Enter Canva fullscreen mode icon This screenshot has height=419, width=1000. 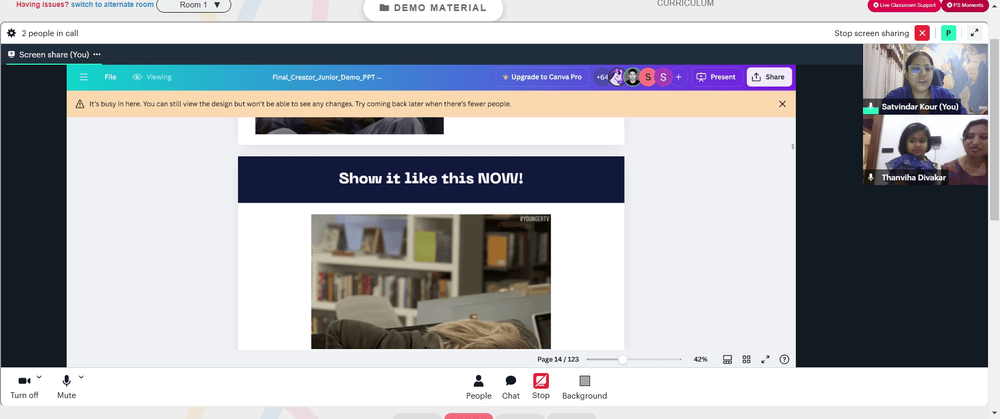pyautogui.click(x=765, y=360)
